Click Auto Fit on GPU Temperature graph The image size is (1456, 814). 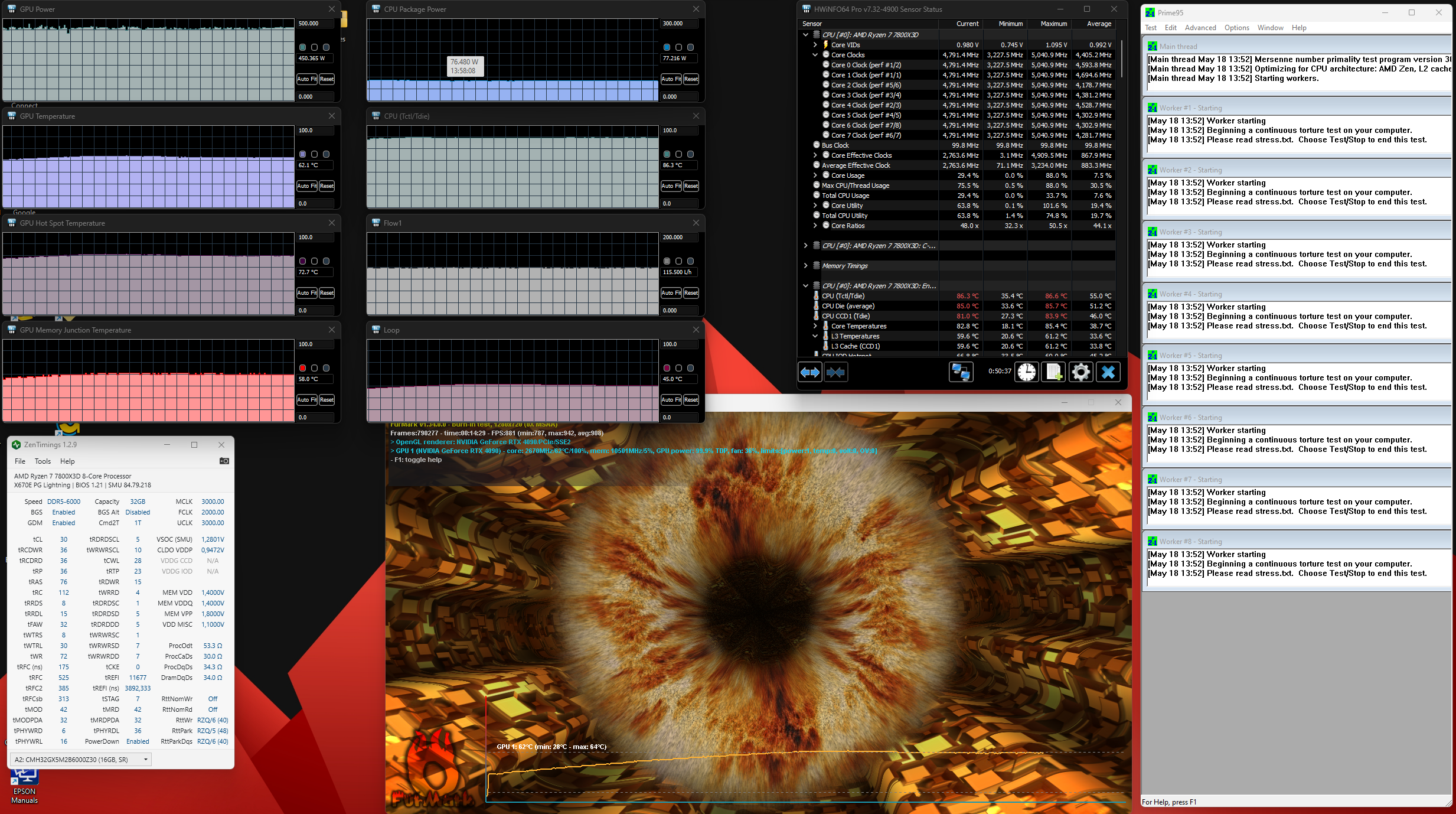tap(306, 186)
